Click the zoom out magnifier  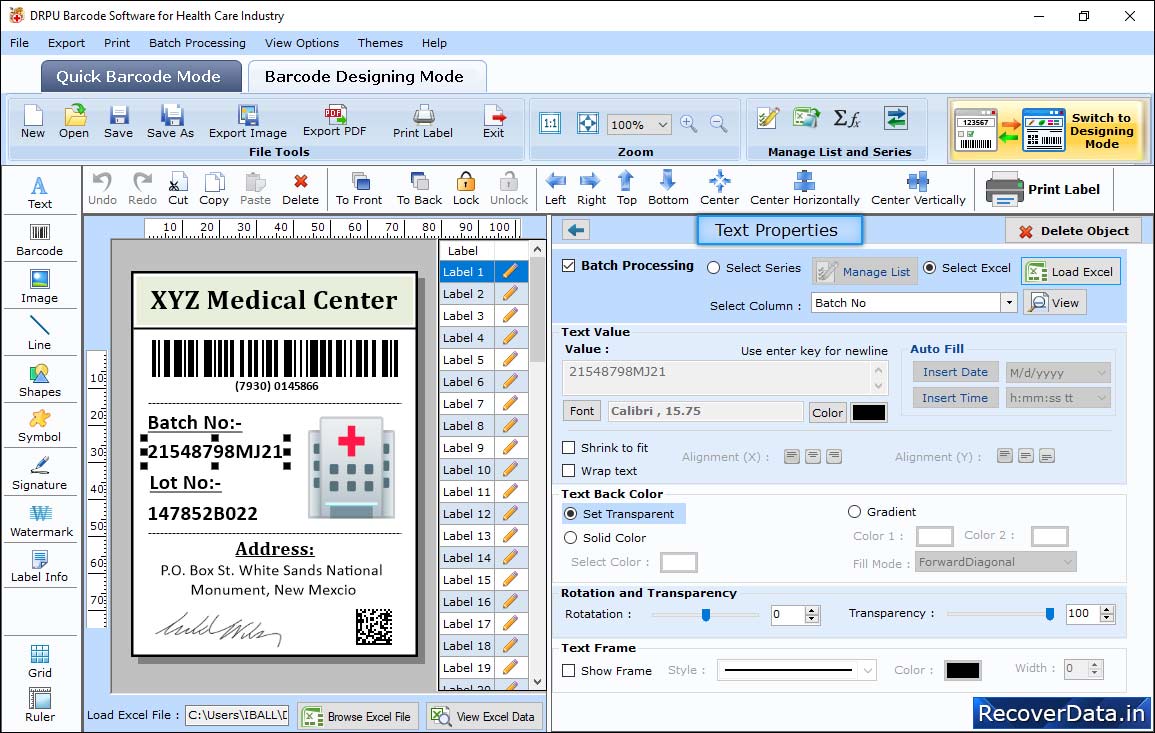click(719, 124)
